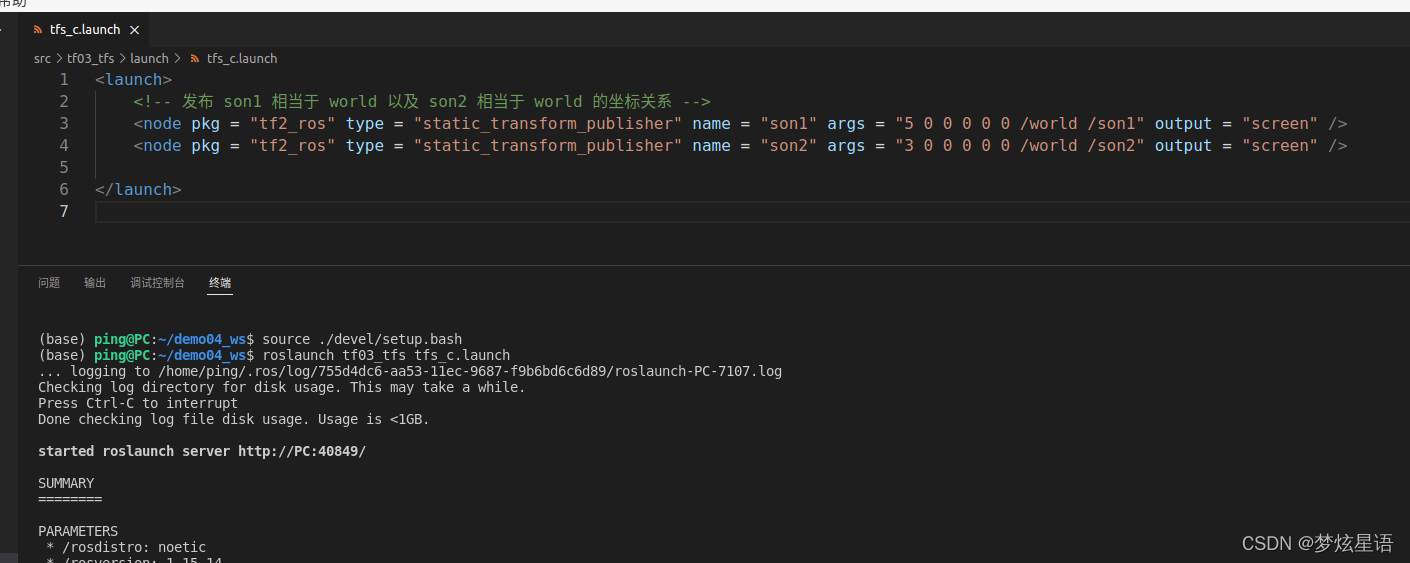This screenshot has height=563, width=1410.
Task: Click the src breadcrumb segment
Action: click(42, 59)
